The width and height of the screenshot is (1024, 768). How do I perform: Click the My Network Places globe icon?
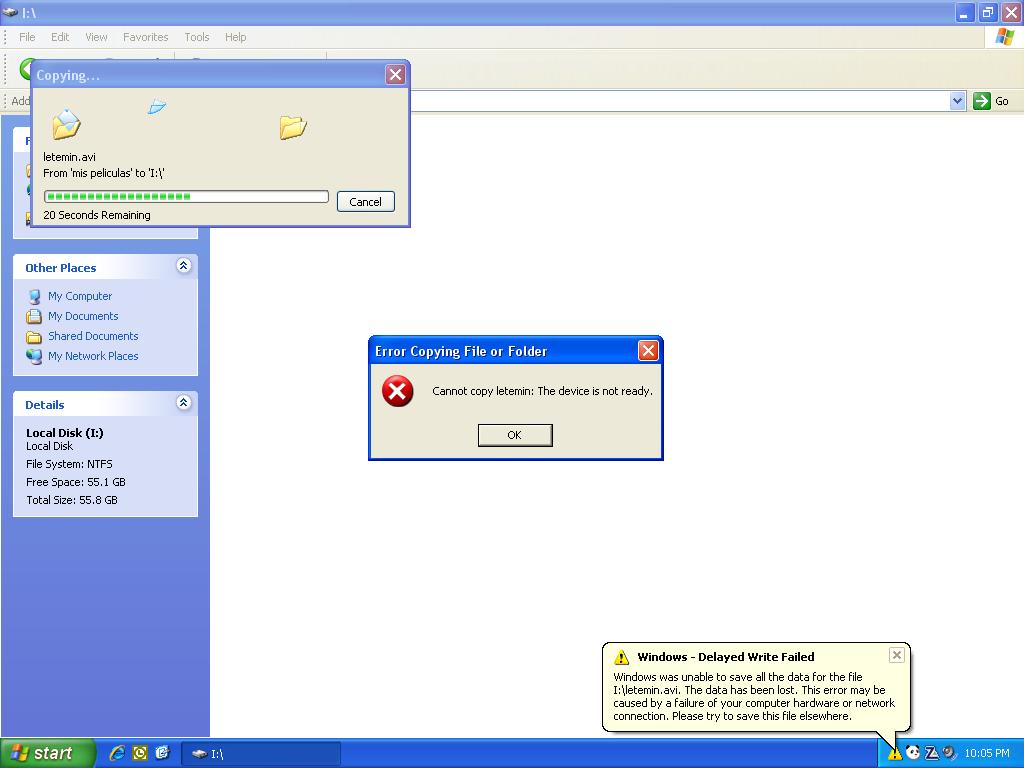click(x=34, y=357)
